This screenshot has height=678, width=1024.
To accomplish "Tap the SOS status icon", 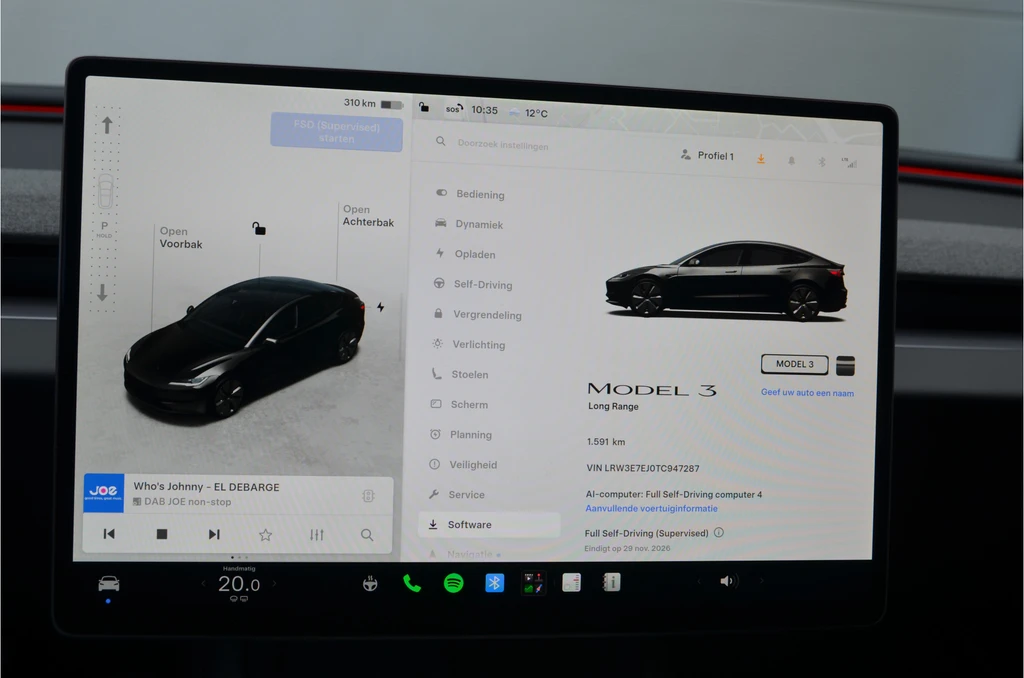I will tap(454, 108).
